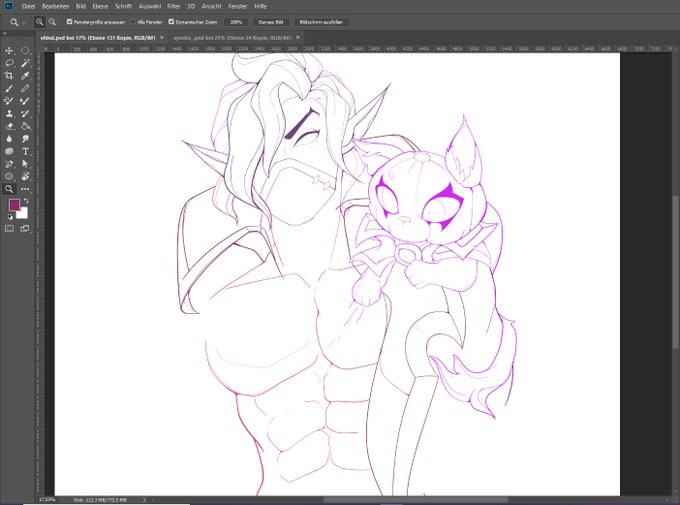Select the Zoom tool in toolbox

point(9,189)
